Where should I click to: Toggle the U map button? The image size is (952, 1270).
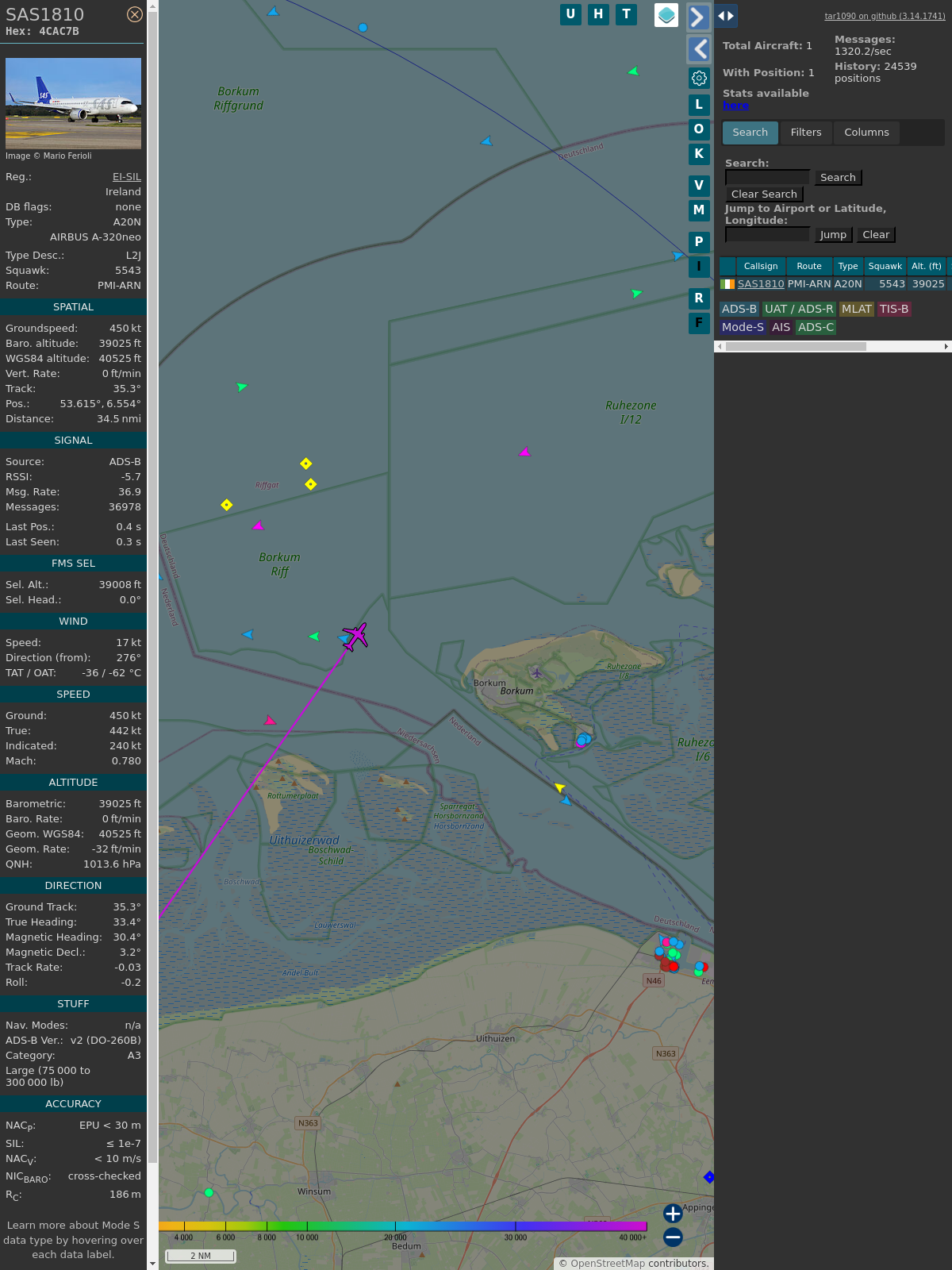[x=570, y=14]
